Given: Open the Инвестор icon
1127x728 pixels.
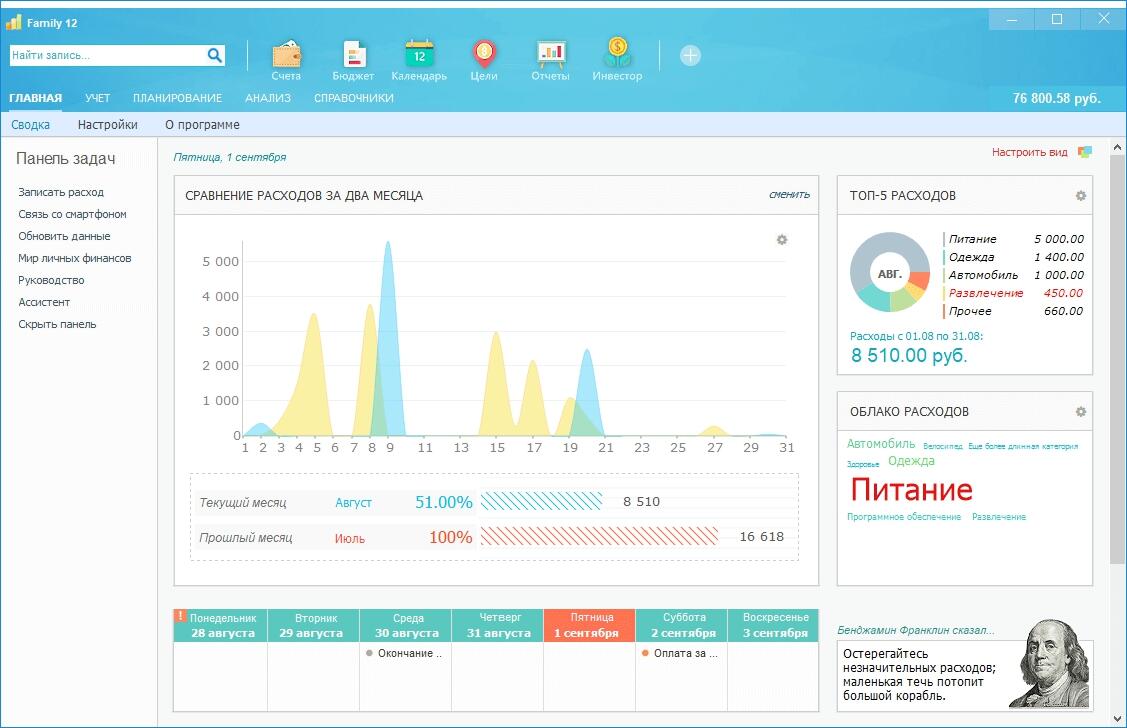Looking at the screenshot, I should click(x=617, y=54).
